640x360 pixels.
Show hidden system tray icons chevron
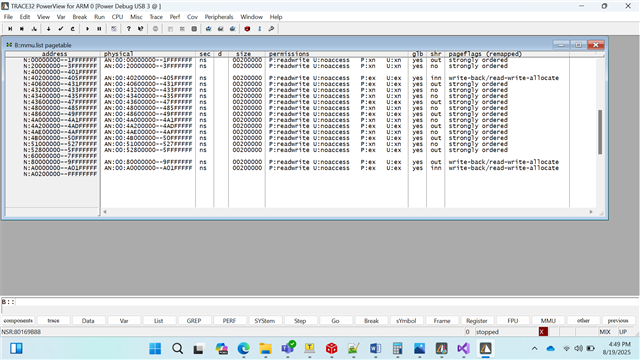(534, 349)
